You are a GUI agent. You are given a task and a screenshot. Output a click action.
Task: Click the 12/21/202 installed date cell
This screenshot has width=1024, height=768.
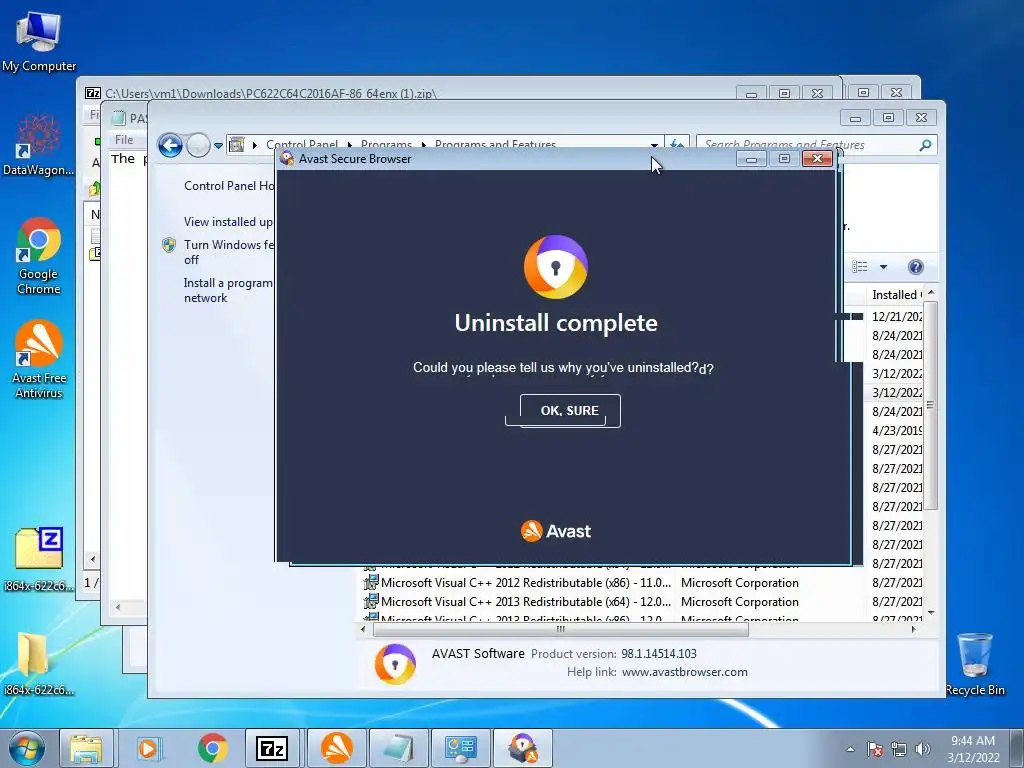[897, 317]
